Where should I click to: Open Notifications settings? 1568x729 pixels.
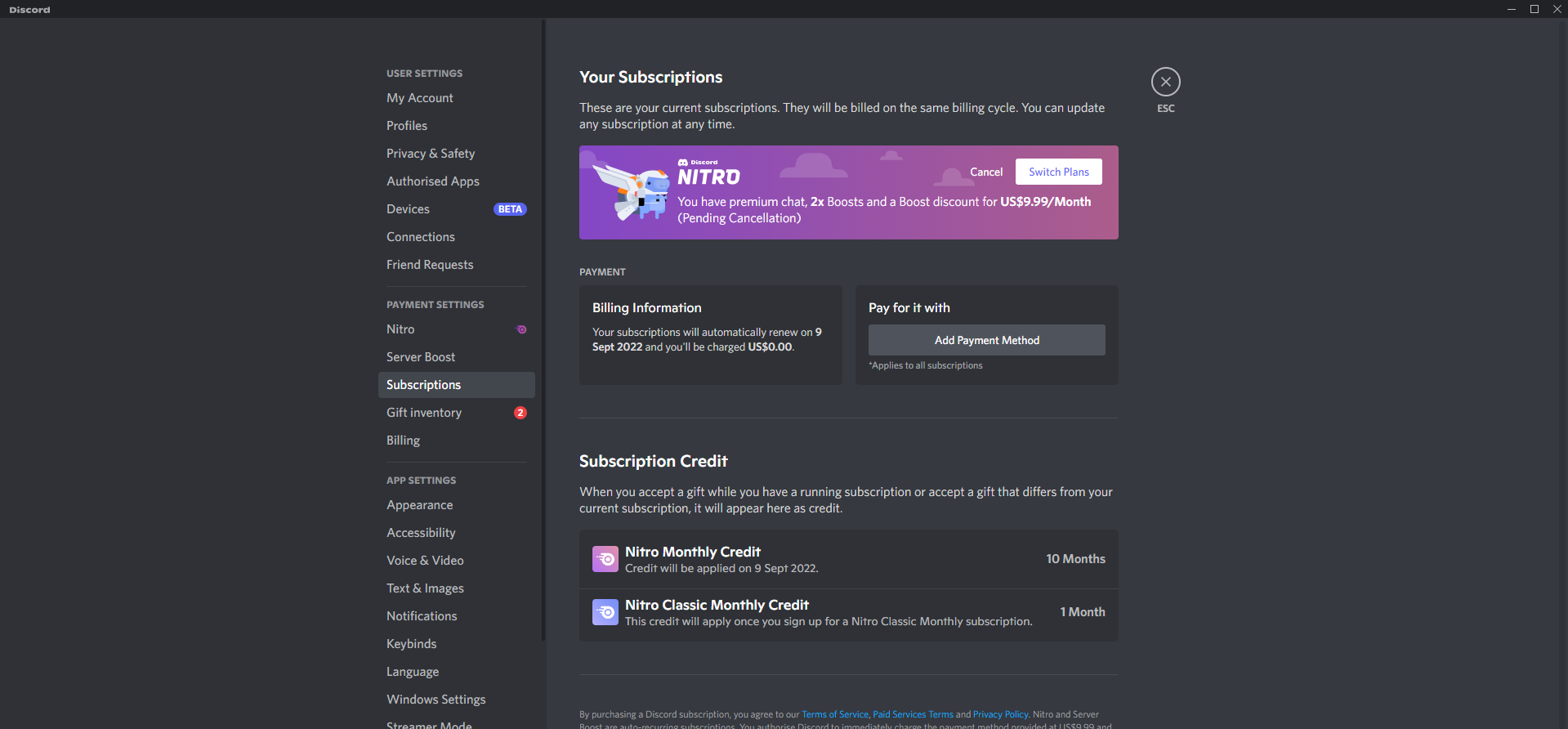coord(456,616)
